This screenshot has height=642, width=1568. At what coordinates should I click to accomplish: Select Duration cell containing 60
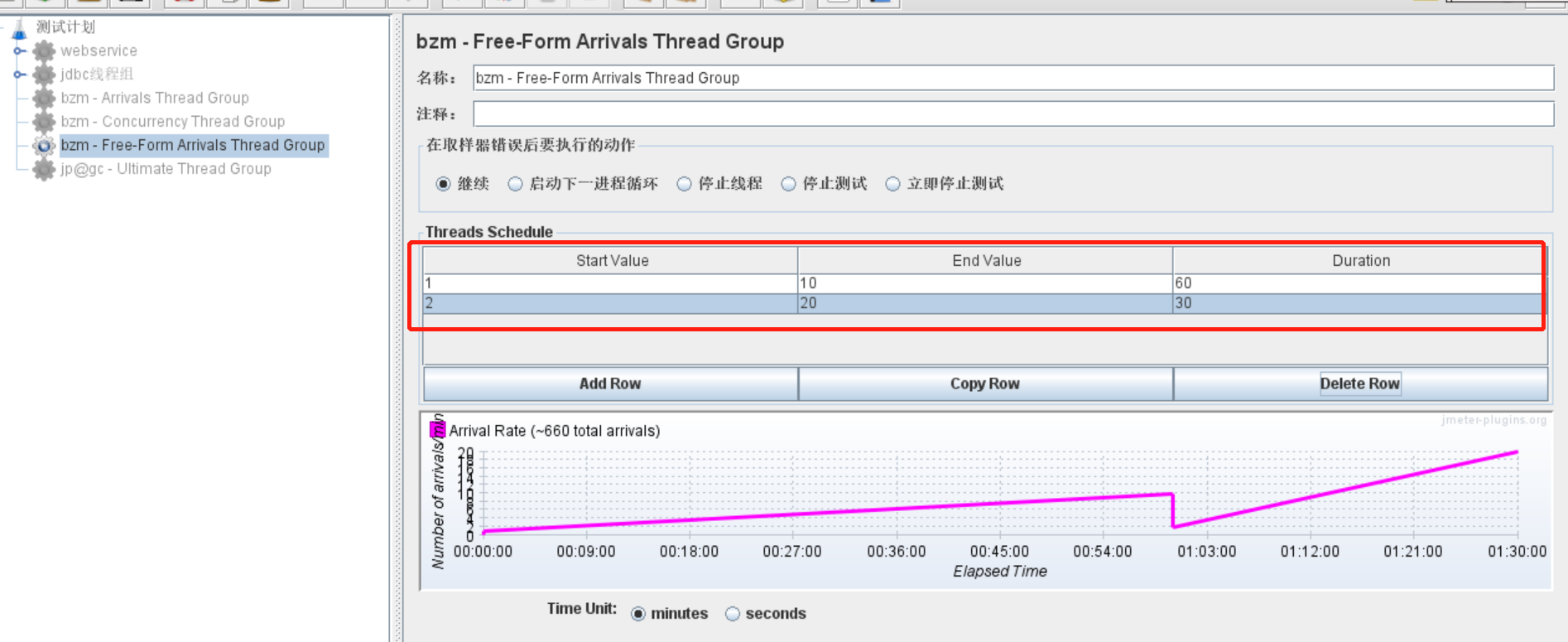click(1359, 283)
